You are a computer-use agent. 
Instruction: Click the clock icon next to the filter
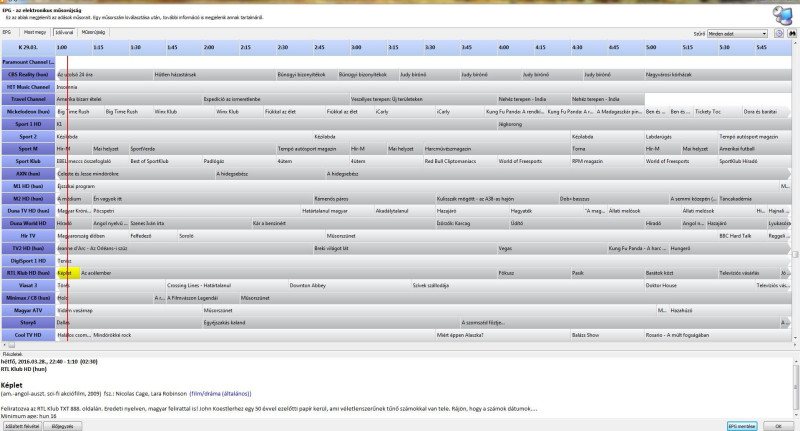(x=779, y=33)
